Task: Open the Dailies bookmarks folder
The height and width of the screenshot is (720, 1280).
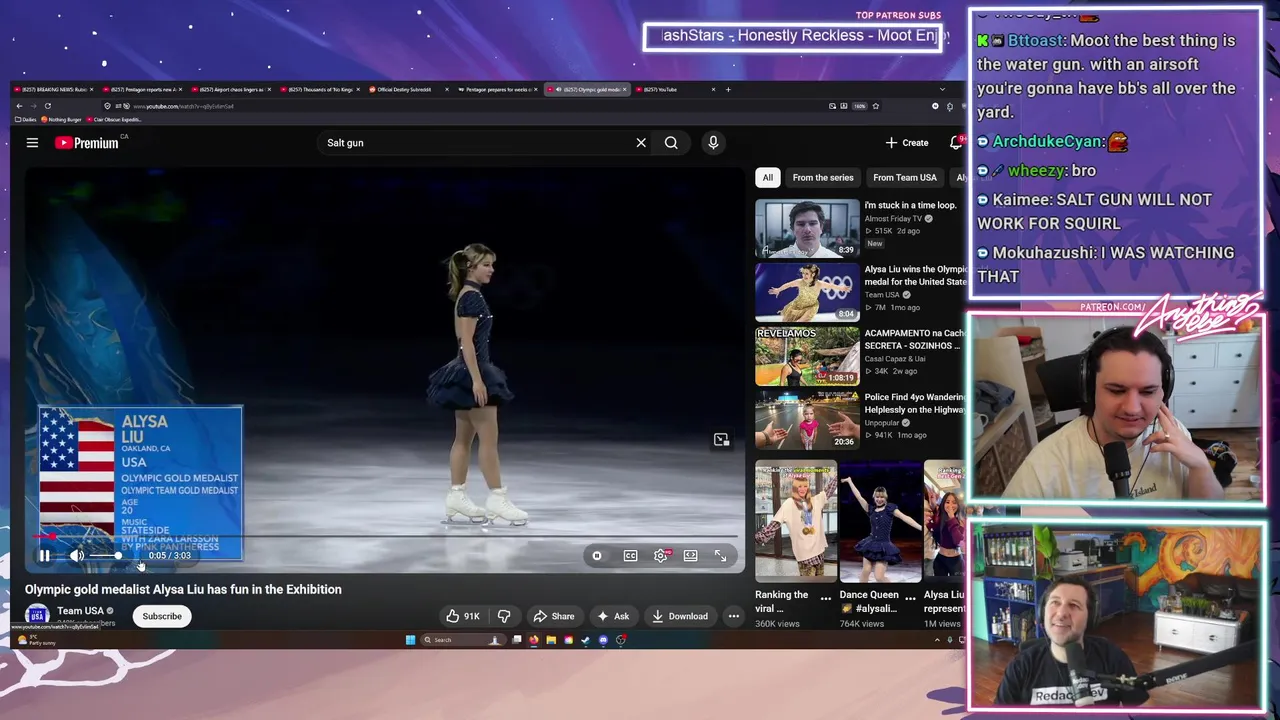Action: point(26,120)
